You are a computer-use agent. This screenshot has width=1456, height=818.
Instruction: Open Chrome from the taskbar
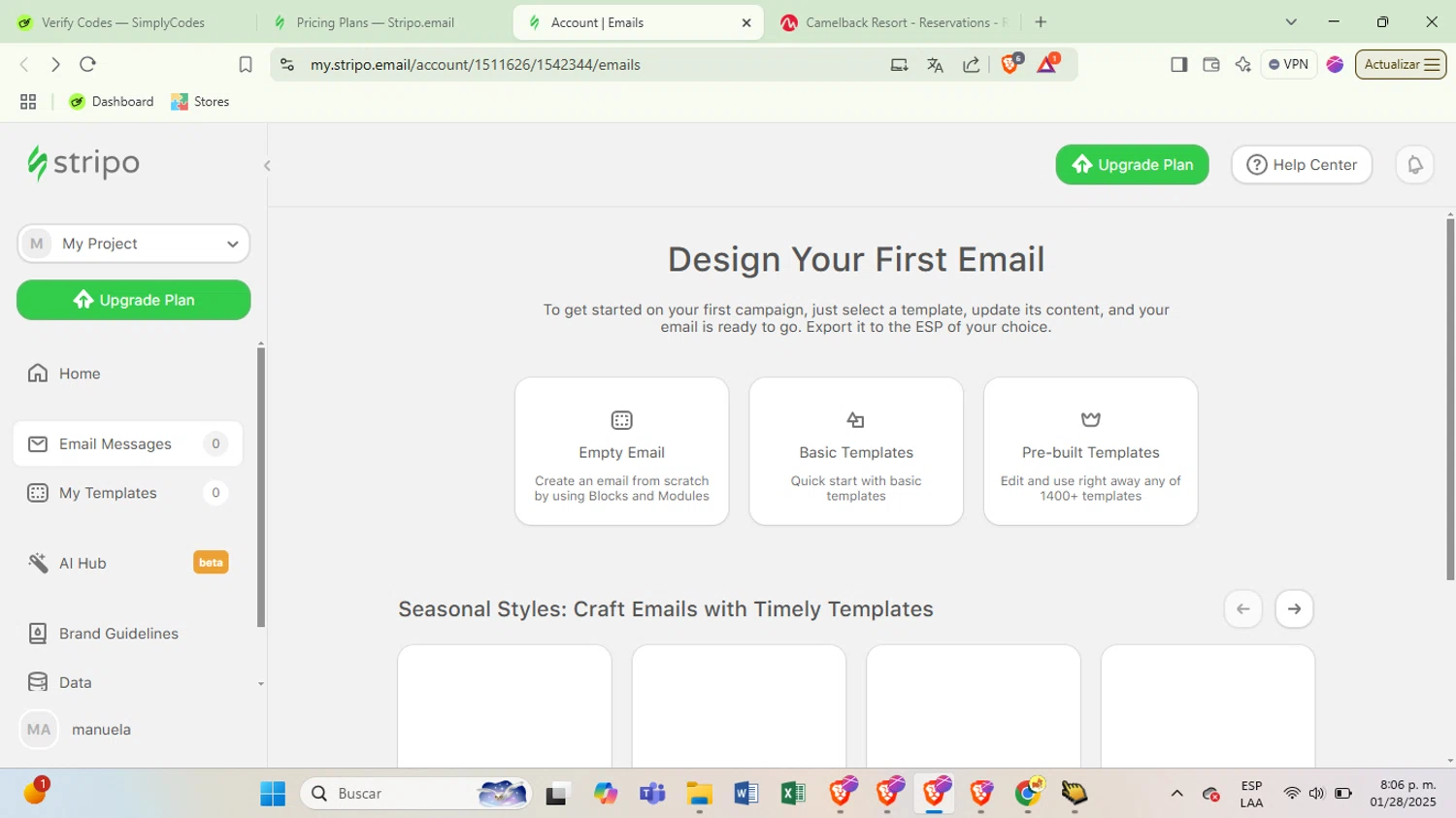tap(1028, 794)
